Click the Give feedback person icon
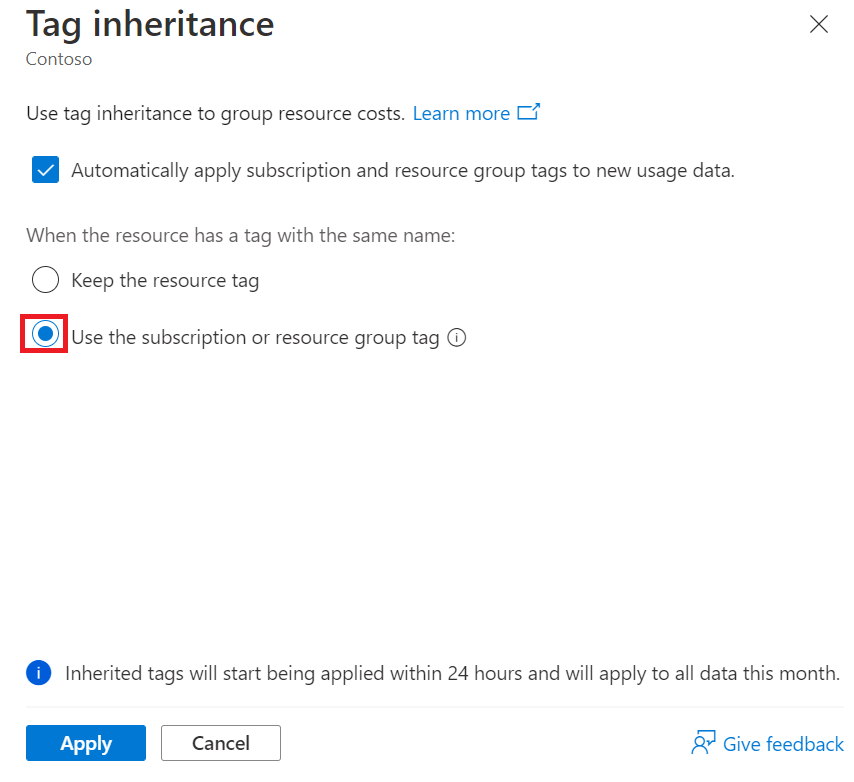Screen dimensions: 854x782 click(703, 743)
